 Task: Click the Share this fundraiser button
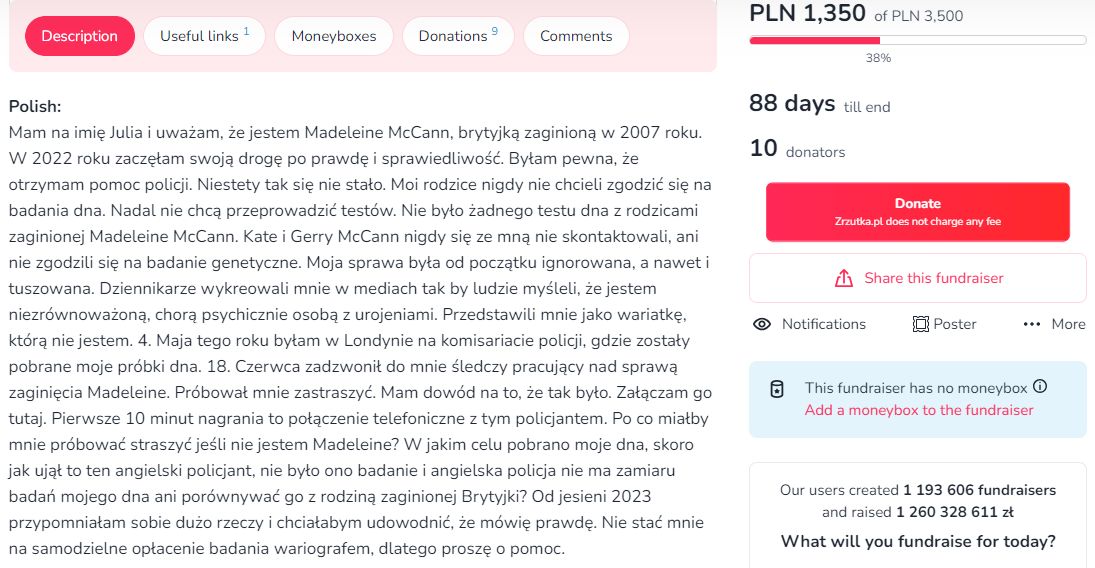(x=918, y=278)
